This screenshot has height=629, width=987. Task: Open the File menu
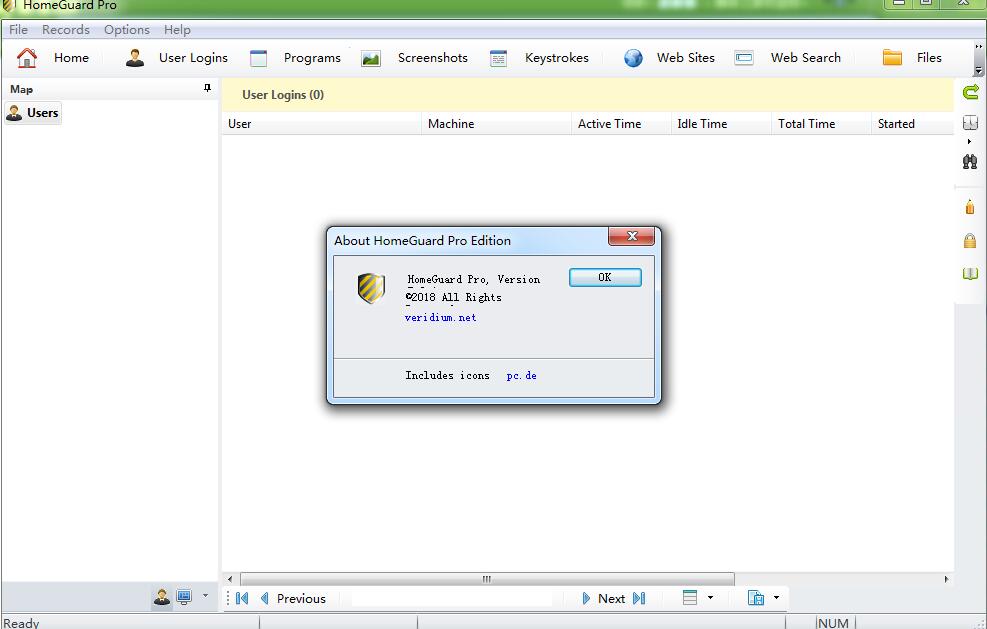[x=18, y=30]
